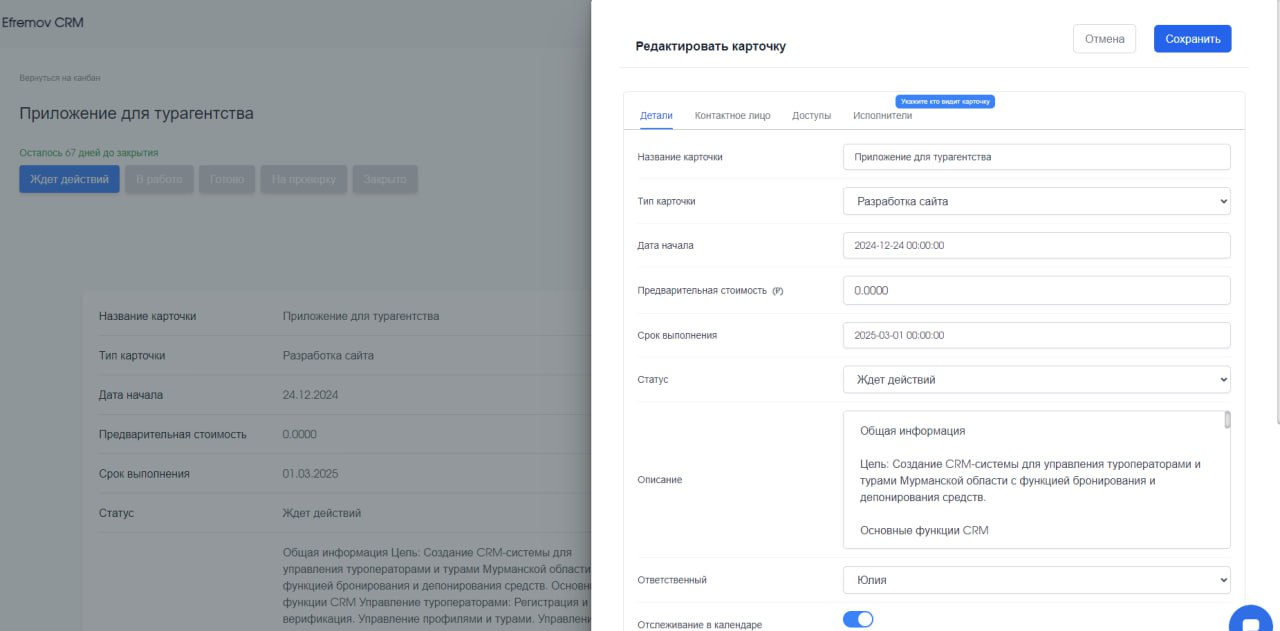Open the Доступы tab
Viewport: 1280px width, 631px height.
[x=811, y=116]
